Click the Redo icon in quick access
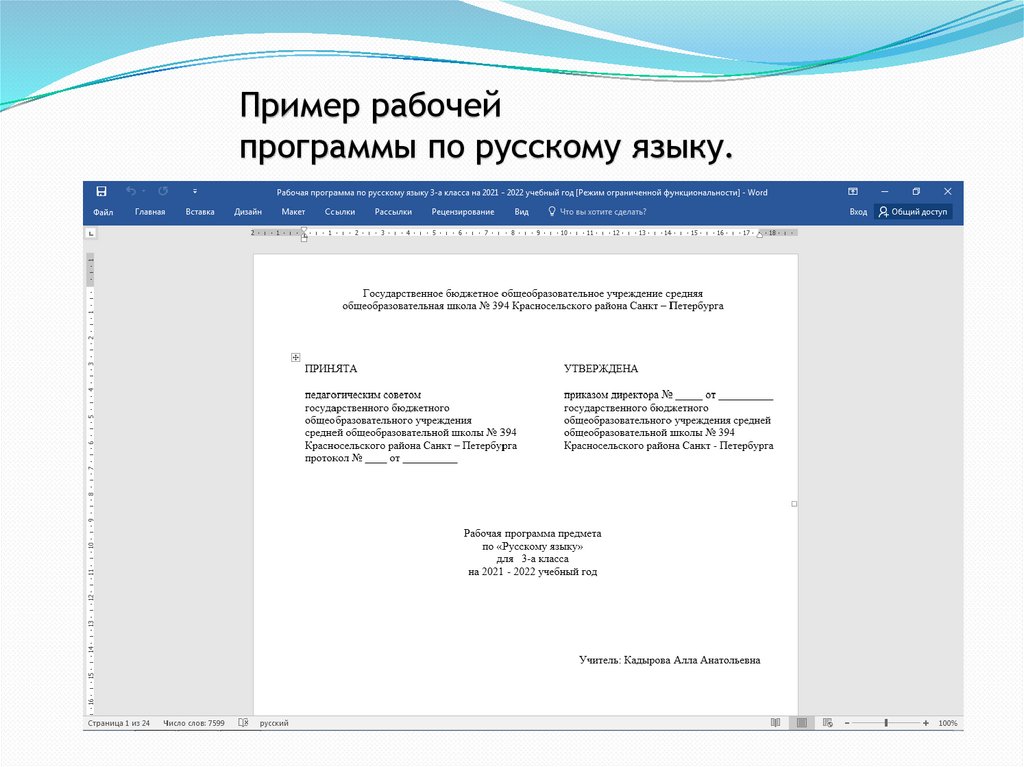 (x=163, y=192)
